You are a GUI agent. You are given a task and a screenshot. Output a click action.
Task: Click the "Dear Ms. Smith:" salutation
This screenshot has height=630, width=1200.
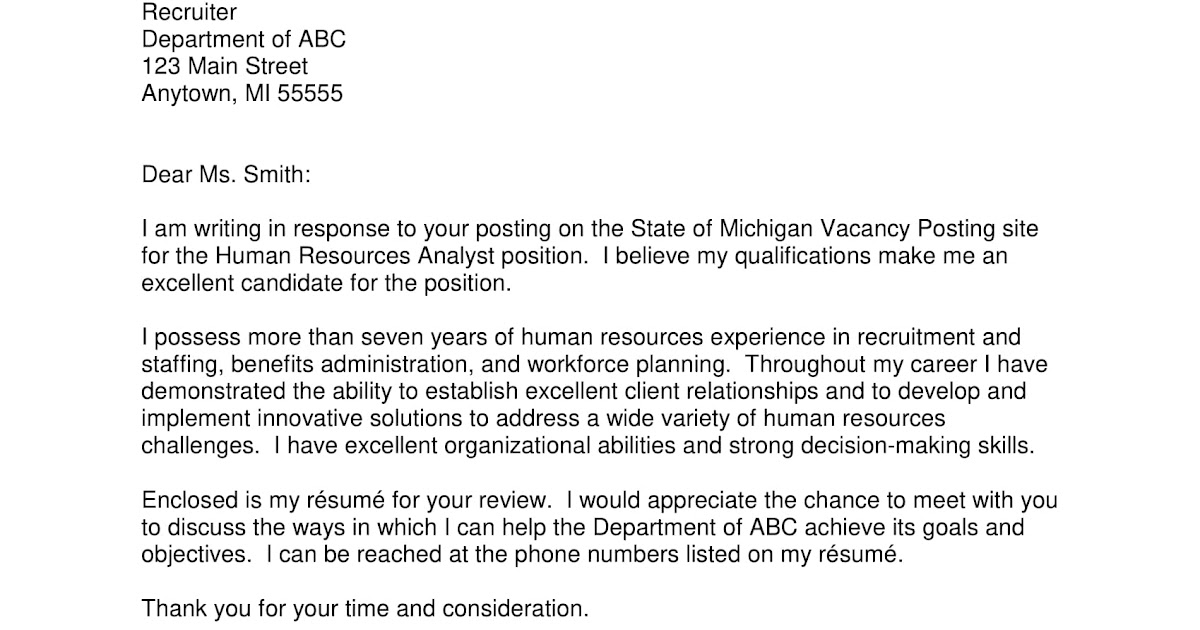click(226, 175)
